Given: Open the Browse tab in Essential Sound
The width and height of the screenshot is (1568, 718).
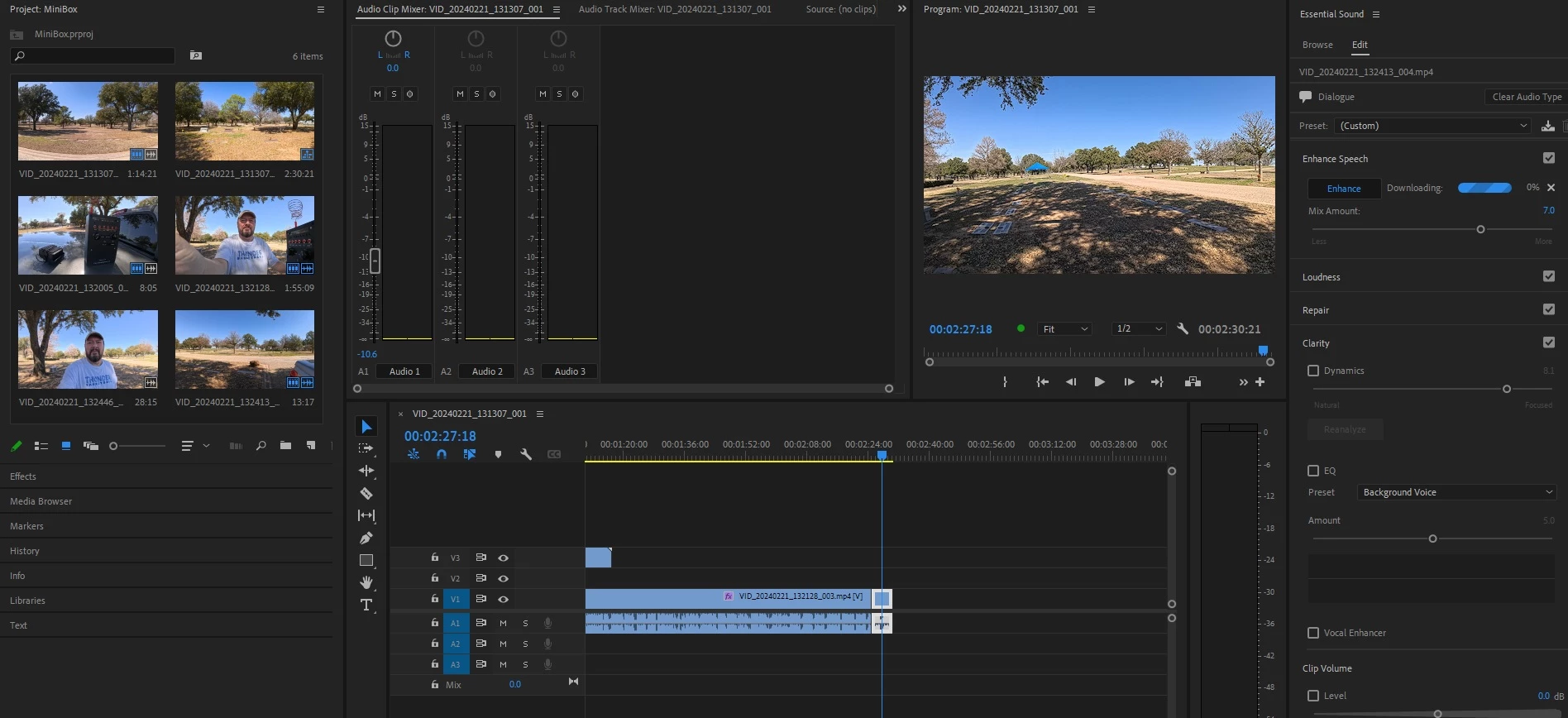Looking at the screenshot, I should tap(1317, 45).
